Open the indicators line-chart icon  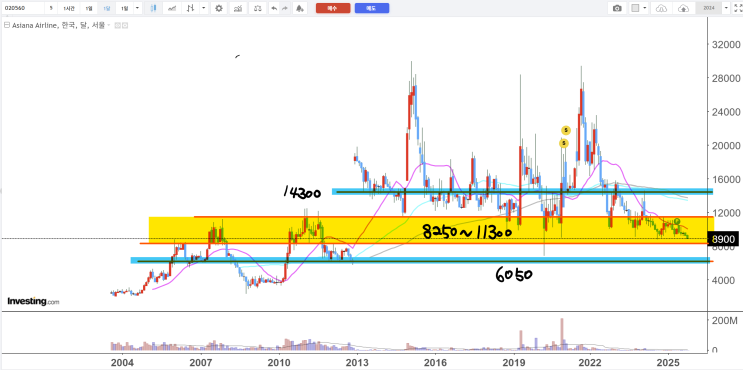tap(173, 8)
